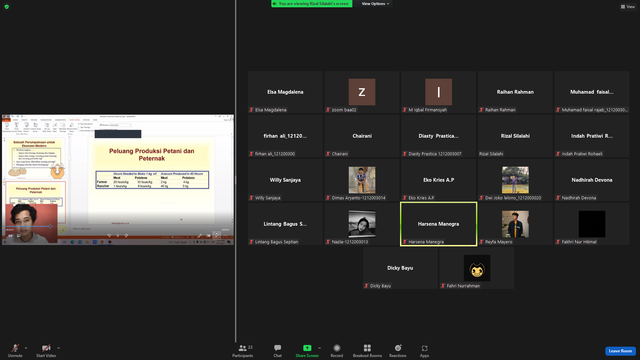Select Fakhri Nur Hikmal's black tile

tap(592, 224)
